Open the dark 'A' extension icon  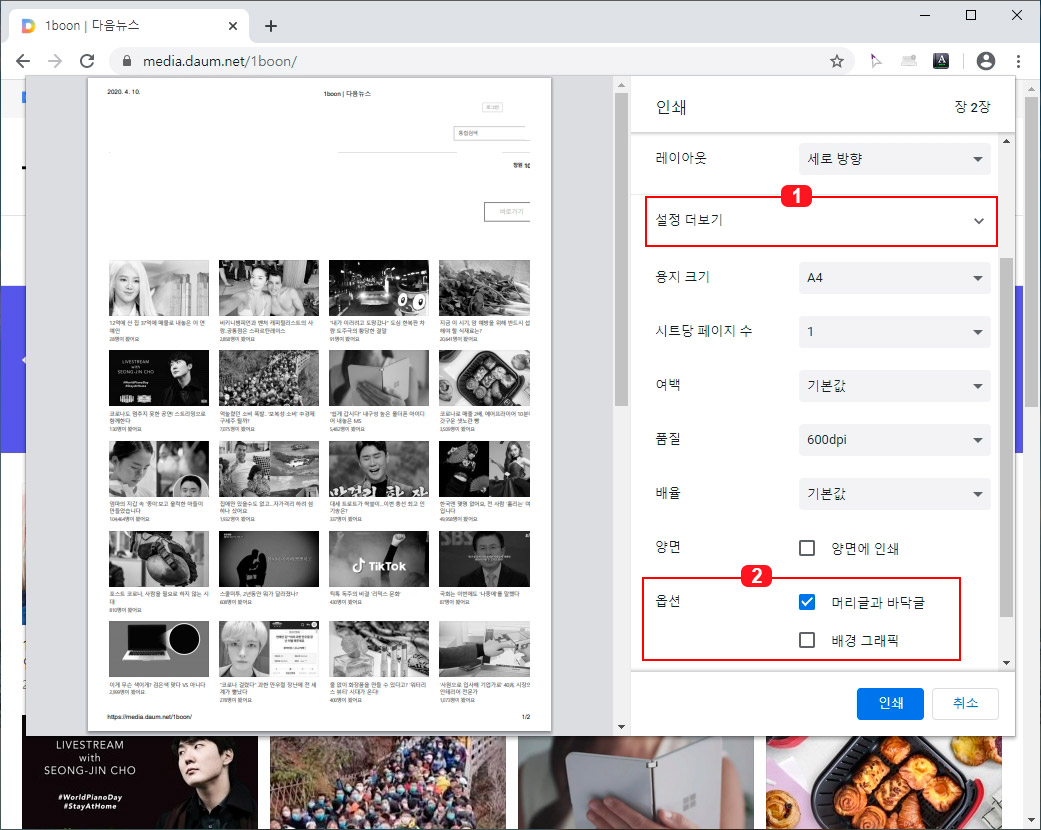coord(940,60)
